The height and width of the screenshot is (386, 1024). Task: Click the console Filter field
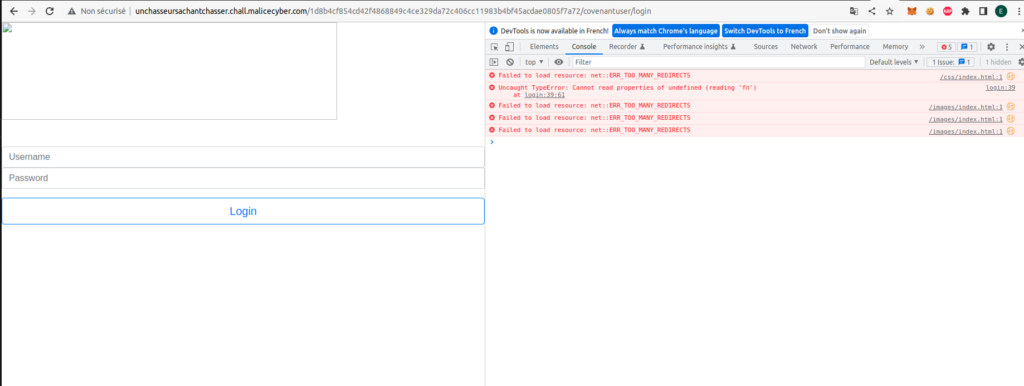point(718,62)
